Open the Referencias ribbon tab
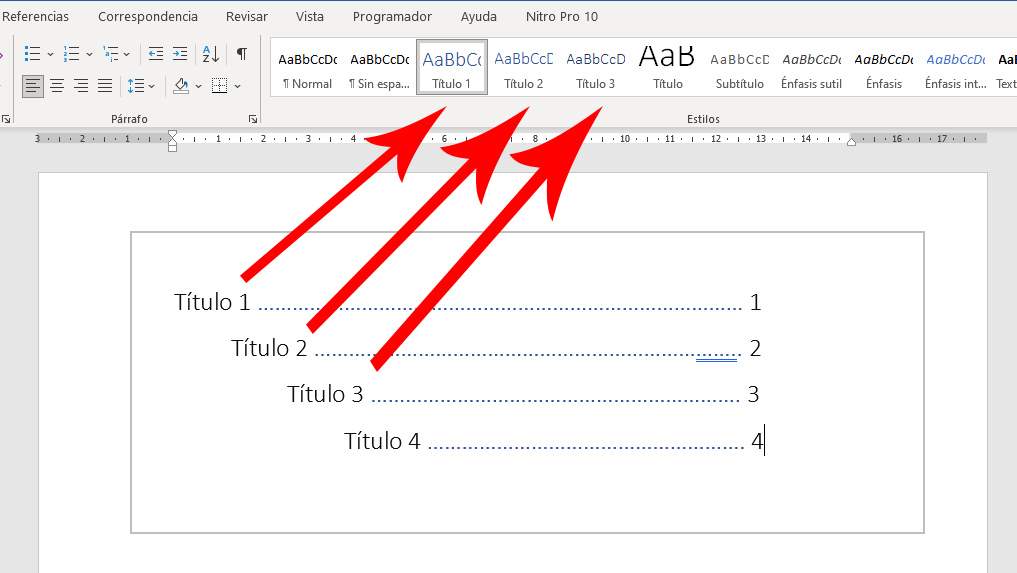1017x573 pixels. click(x=36, y=17)
